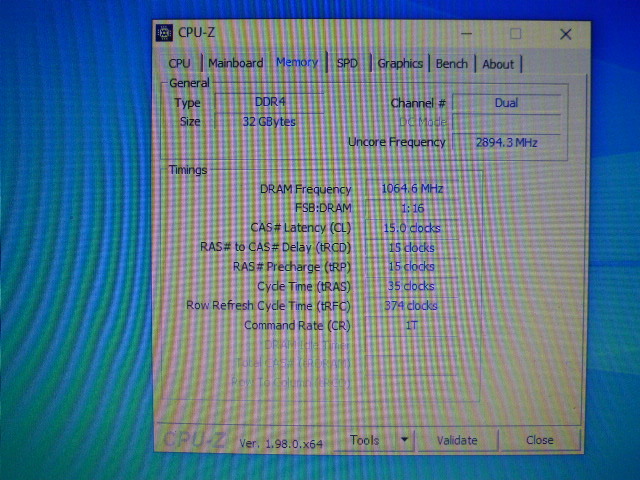Click the tRP 15 clocks value
Screen dimensions: 640x480
[411, 267]
